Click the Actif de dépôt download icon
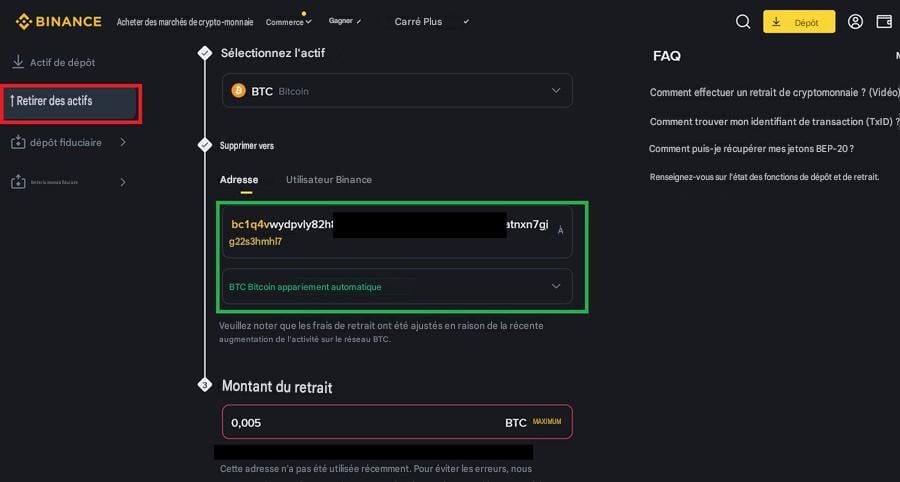 click(x=18, y=62)
